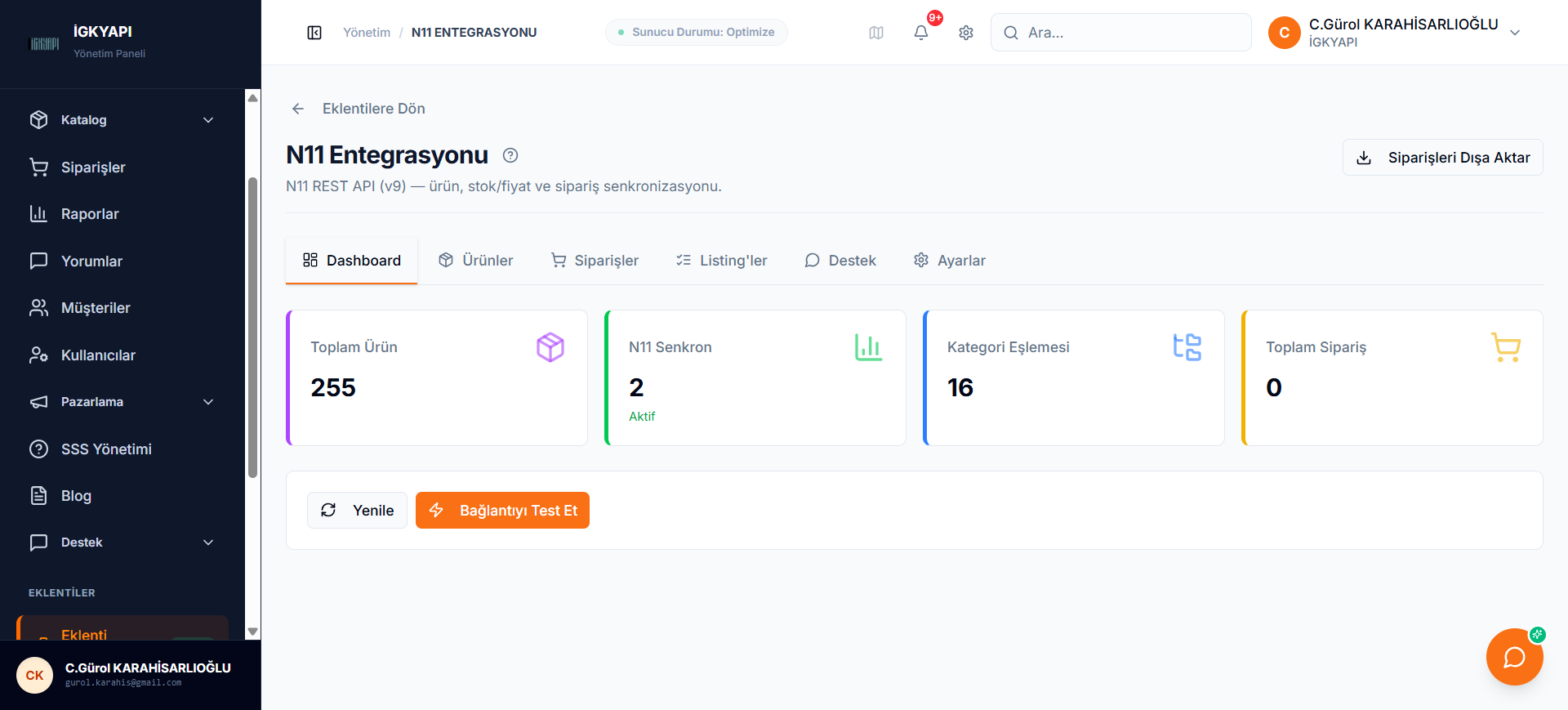Image resolution: width=1568 pixels, height=710 pixels.
Task: Click the Blog document icon
Action: [38, 496]
